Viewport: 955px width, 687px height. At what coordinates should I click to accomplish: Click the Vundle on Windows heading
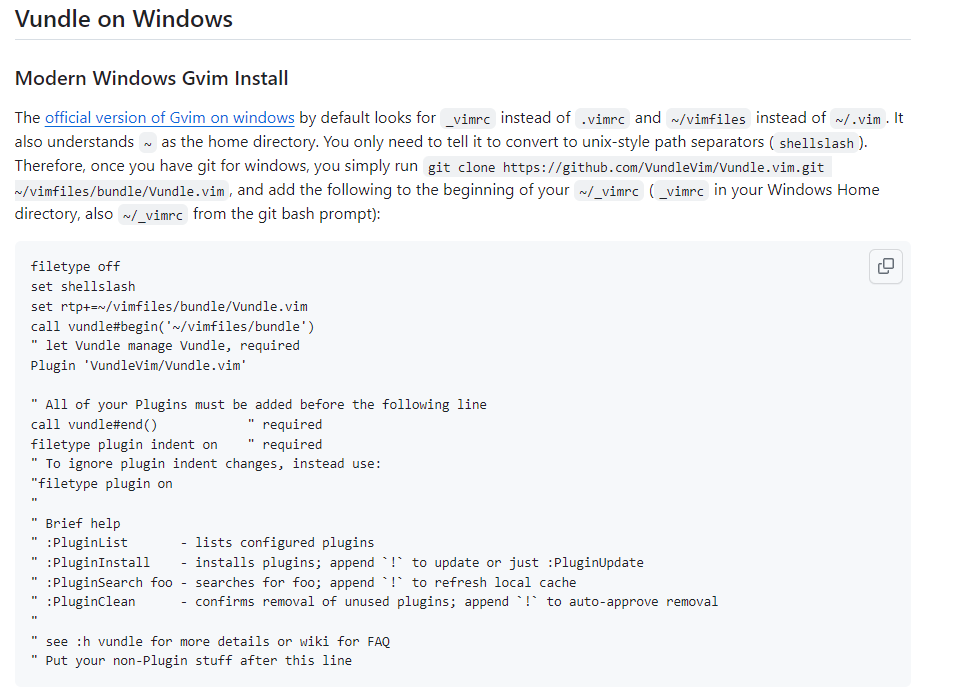pos(124,19)
